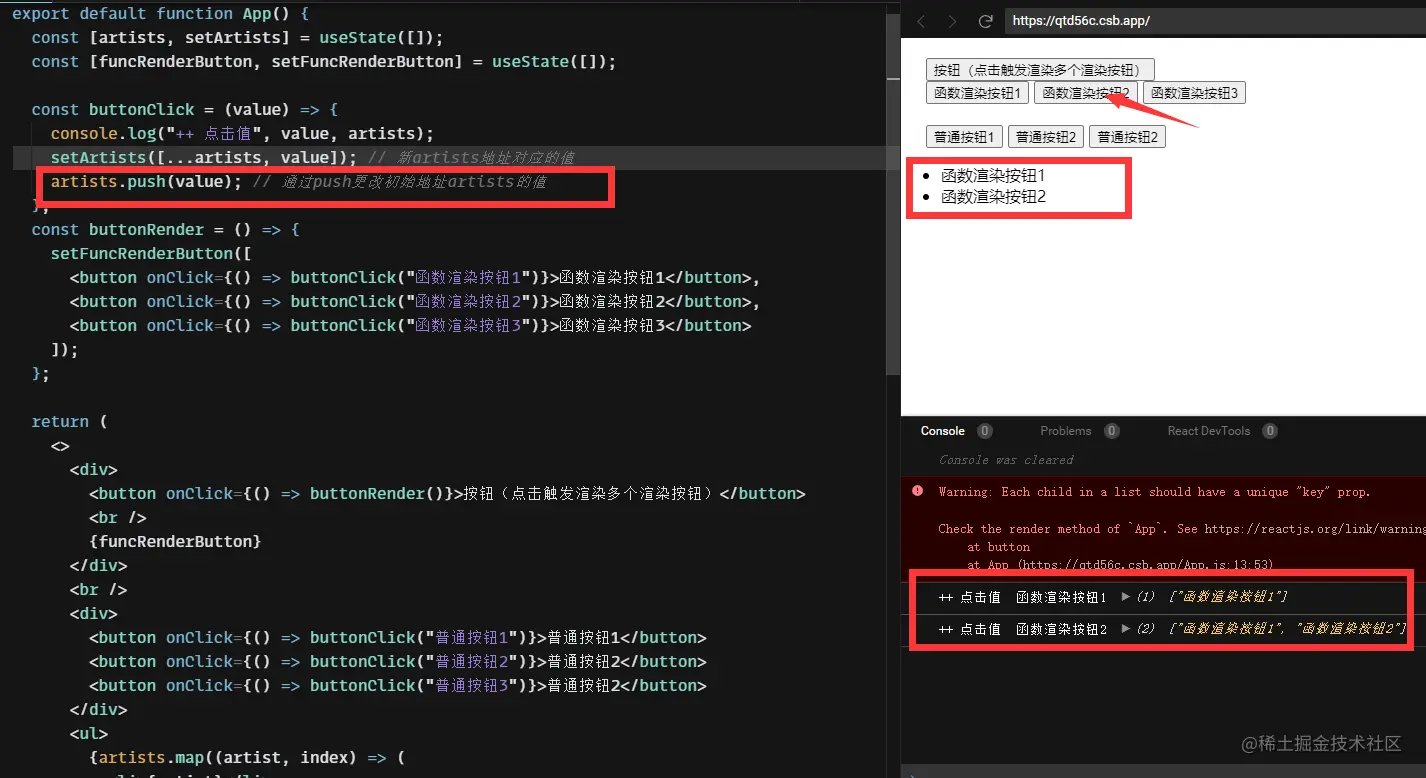Go back in the preview browser
The image size is (1426, 778).
click(921, 21)
